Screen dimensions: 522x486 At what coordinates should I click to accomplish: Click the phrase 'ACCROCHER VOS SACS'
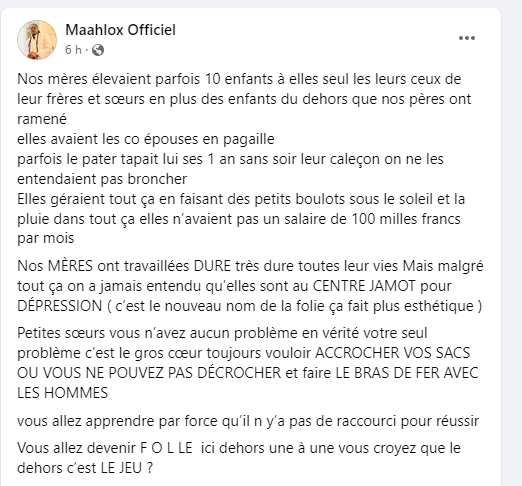click(392, 353)
